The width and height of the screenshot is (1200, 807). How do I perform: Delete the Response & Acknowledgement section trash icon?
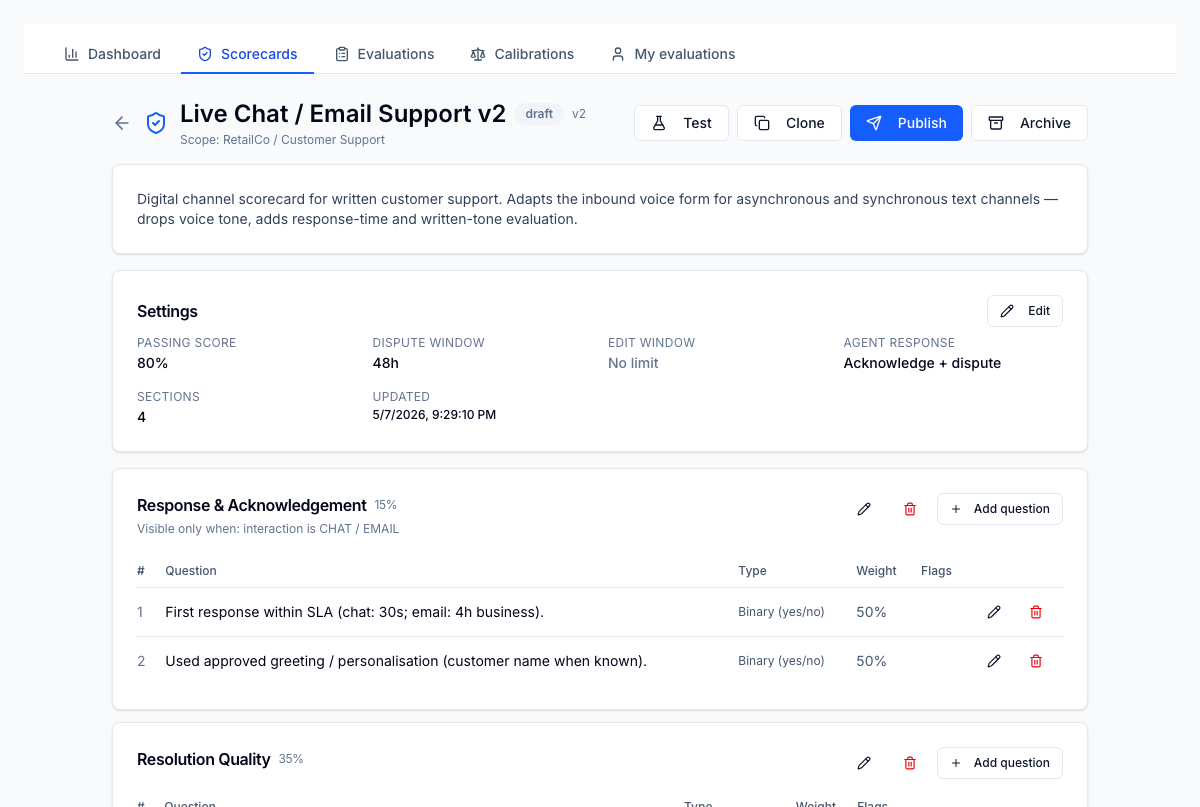tap(910, 509)
